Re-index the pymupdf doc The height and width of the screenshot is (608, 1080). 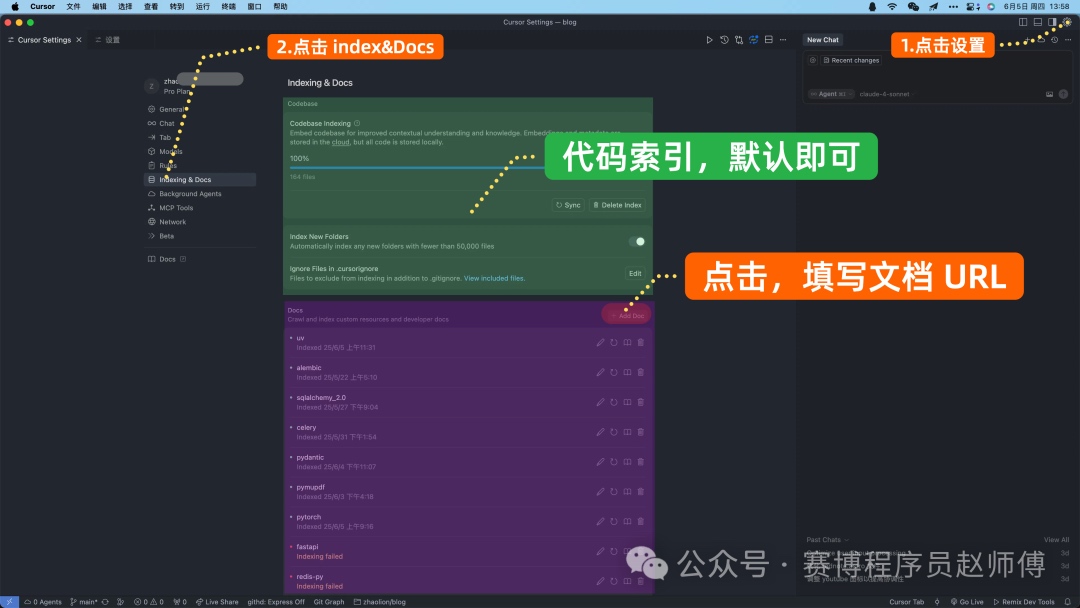[614, 492]
